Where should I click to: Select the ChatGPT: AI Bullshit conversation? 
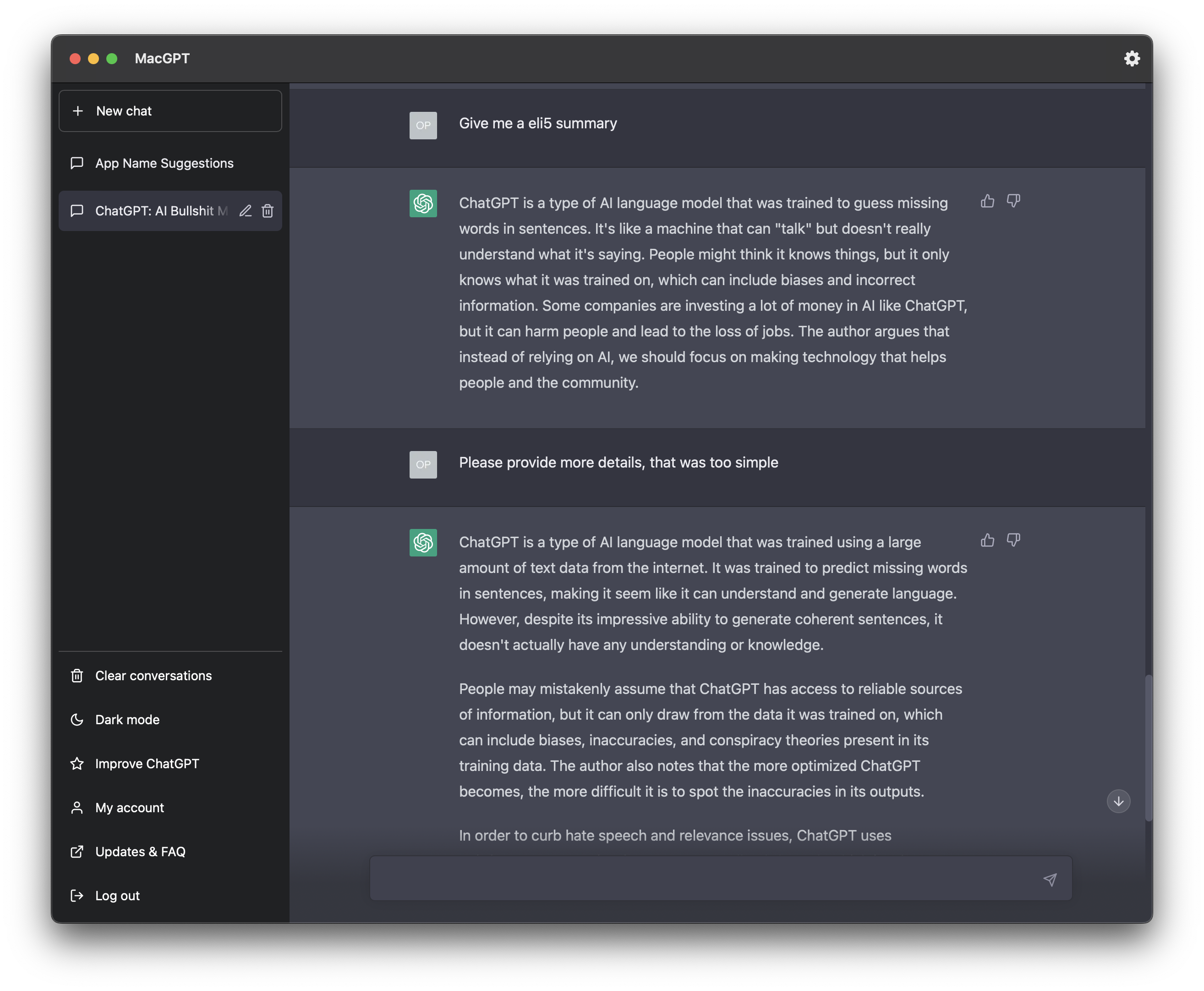point(170,211)
